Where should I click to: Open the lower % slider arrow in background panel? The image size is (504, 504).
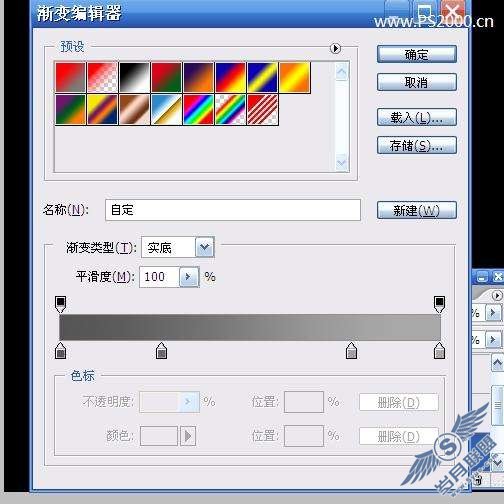493,340
